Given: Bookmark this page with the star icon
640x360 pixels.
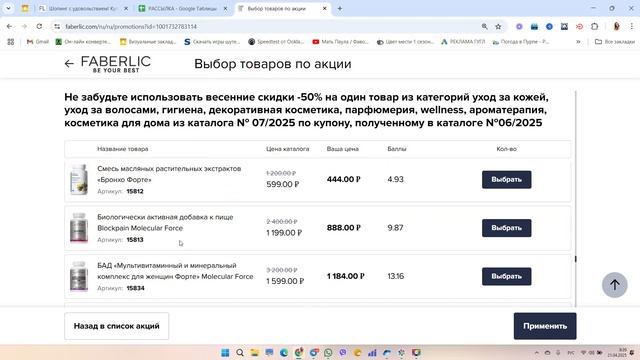Looking at the screenshot, I should (x=498, y=27).
